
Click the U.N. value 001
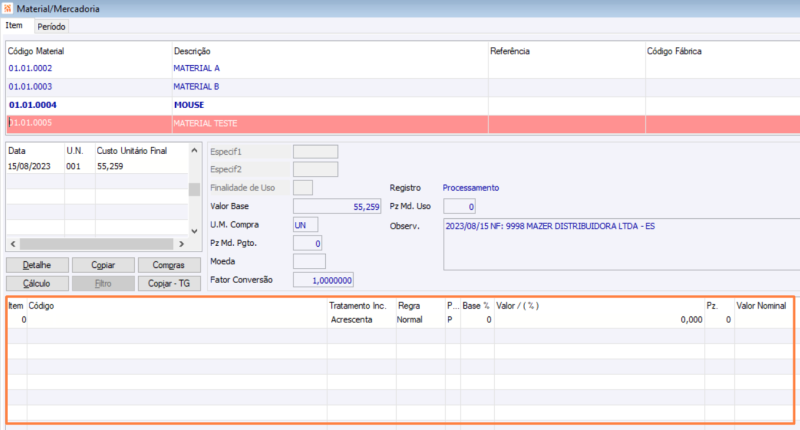[x=73, y=166]
